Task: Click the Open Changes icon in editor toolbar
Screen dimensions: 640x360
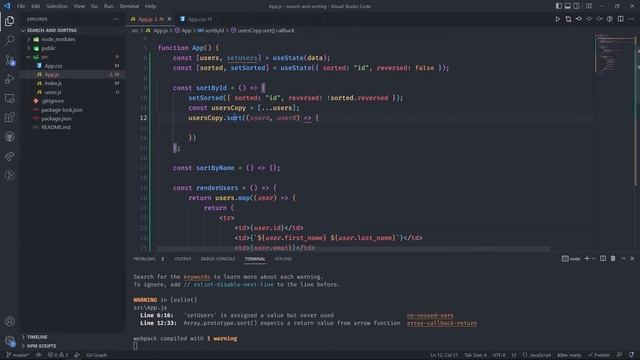Action: click(x=568, y=19)
